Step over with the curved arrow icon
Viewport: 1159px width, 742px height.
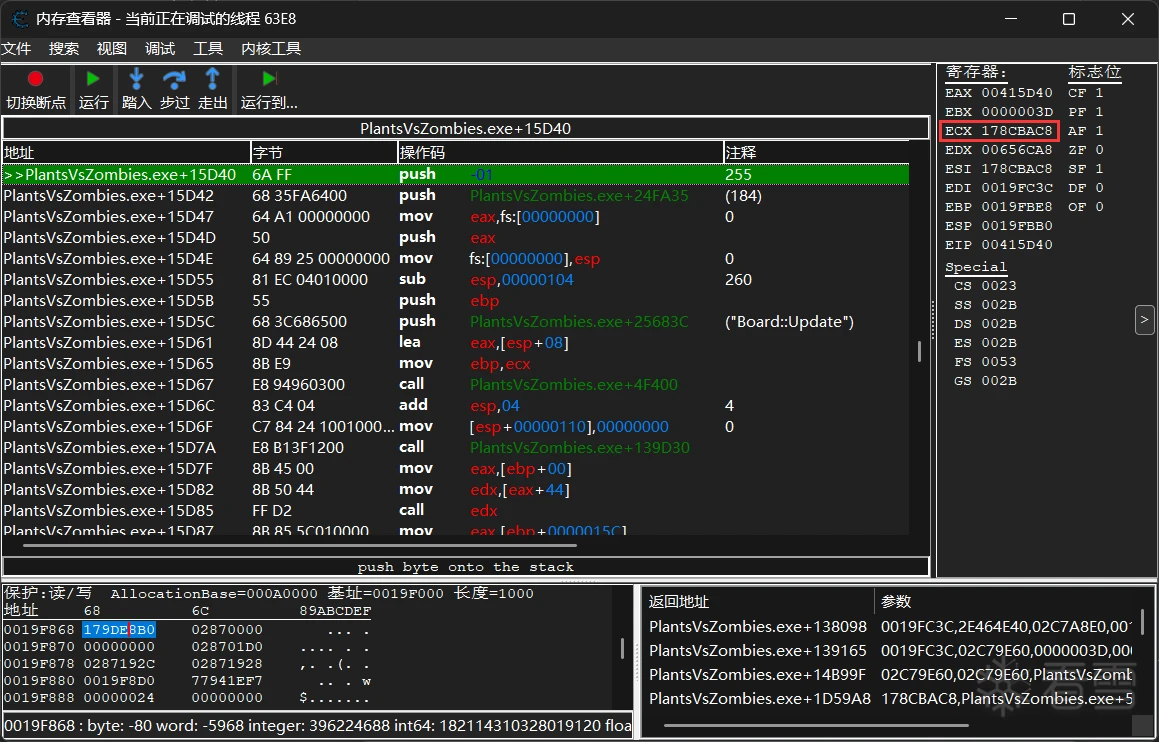click(x=174, y=78)
